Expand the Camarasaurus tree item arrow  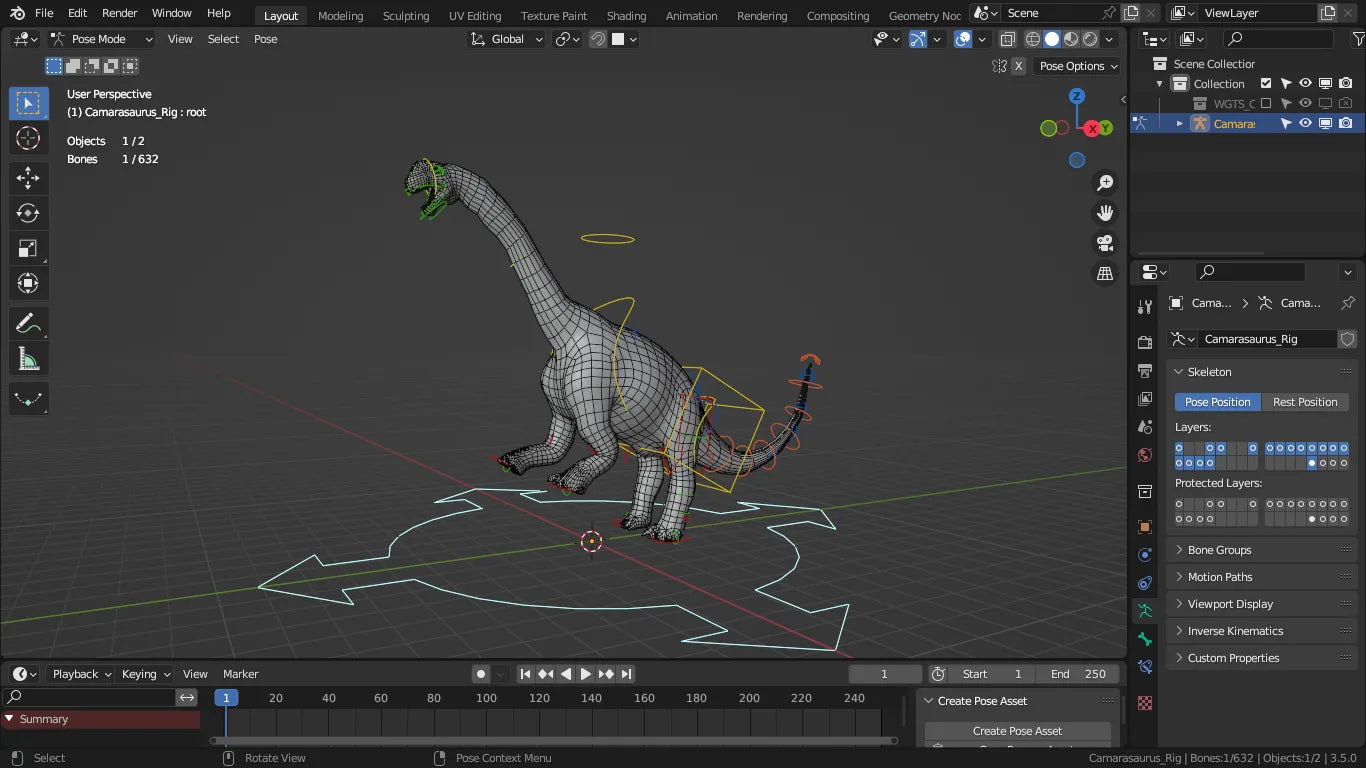[1180, 123]
